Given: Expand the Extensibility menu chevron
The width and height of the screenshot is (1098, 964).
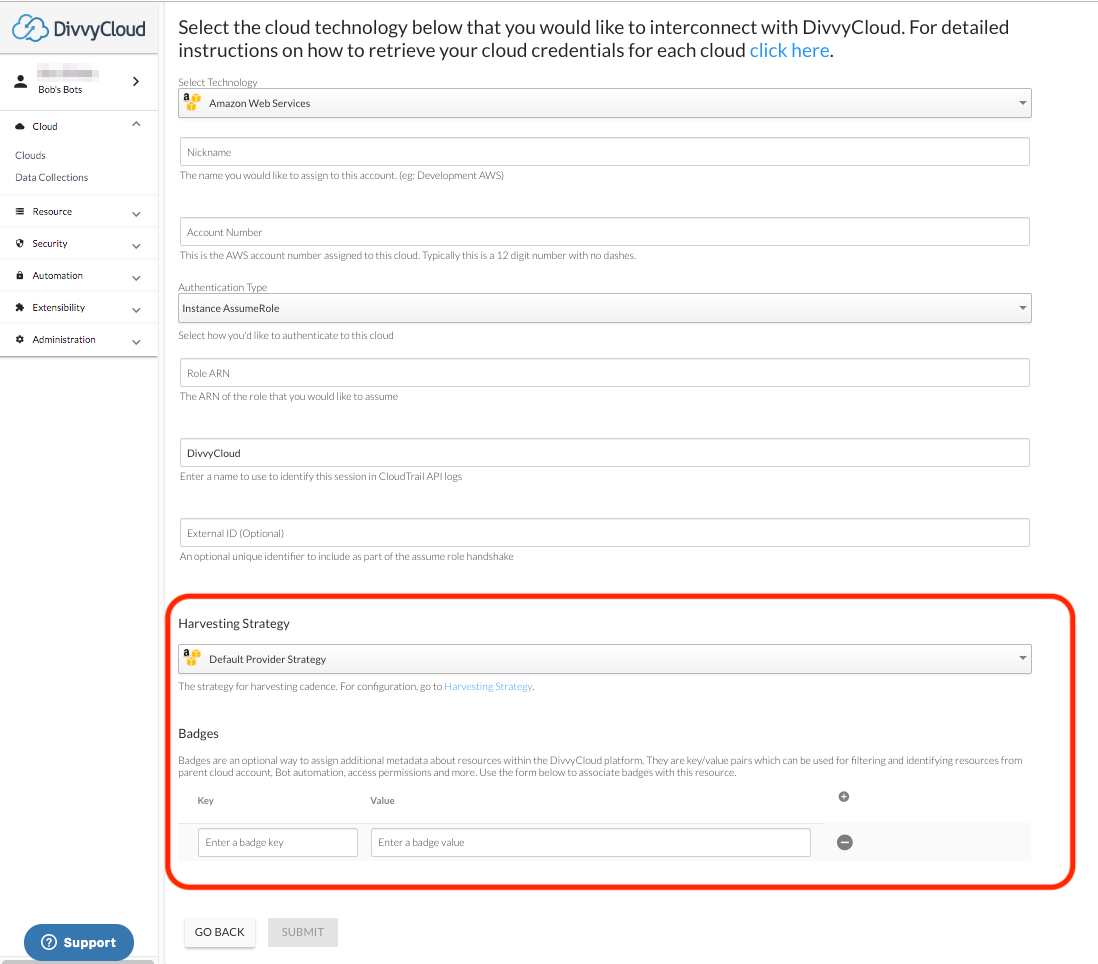Looking at the screenshot, I should (x=136, y=310).
